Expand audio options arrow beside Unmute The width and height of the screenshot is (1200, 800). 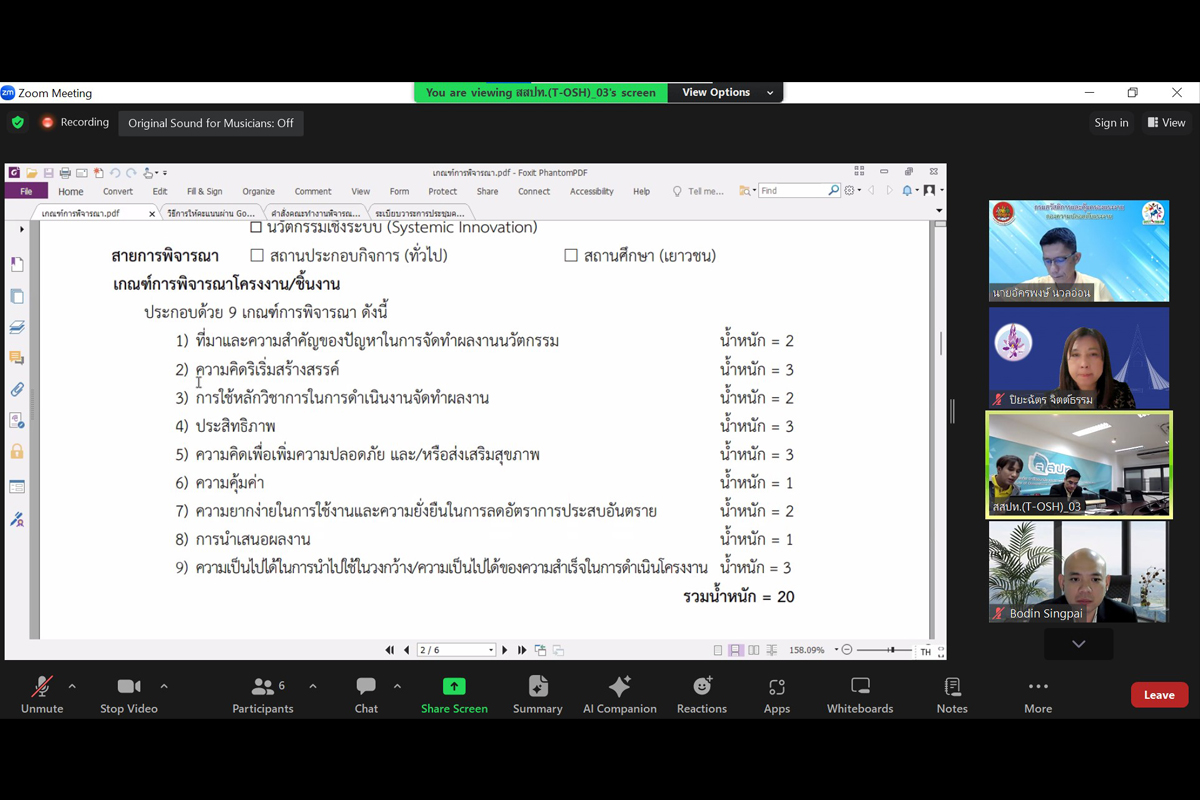click(72, 686)
